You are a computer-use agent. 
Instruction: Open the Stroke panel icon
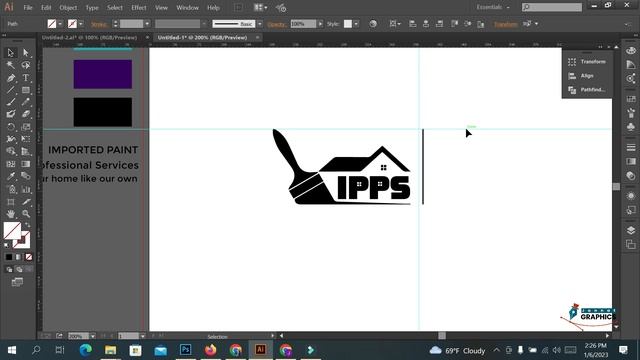pos(631,147)
